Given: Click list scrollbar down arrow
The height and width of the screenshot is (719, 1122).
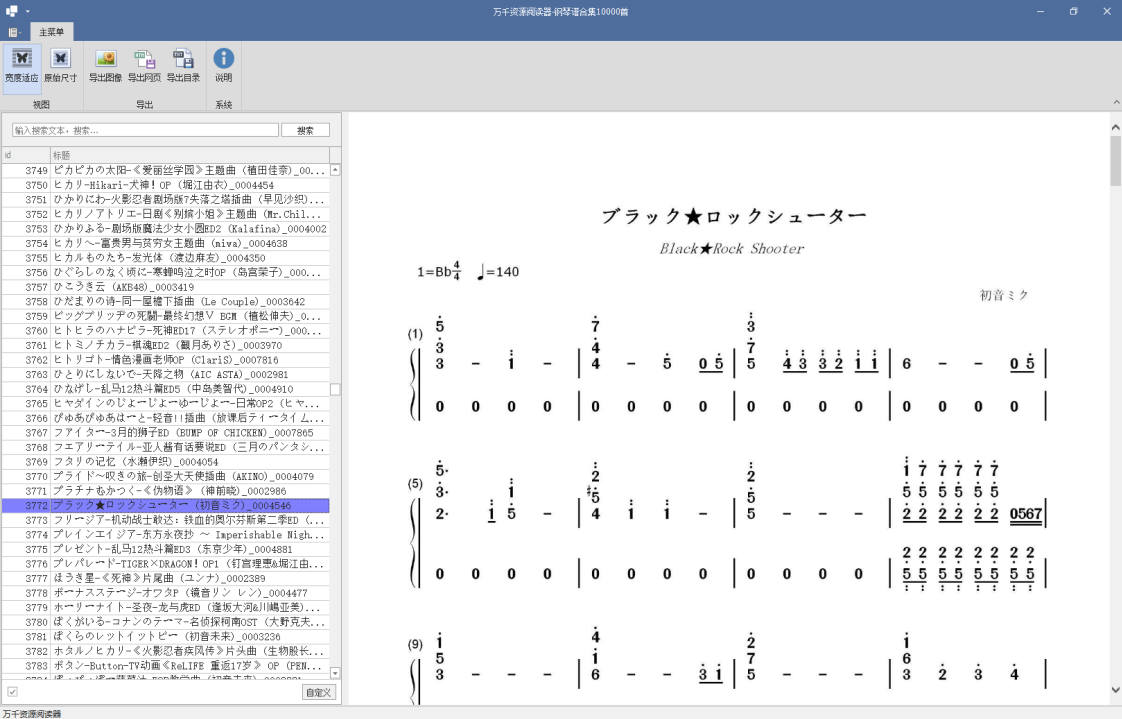Looking at the screenshot, I should point(335,672).
